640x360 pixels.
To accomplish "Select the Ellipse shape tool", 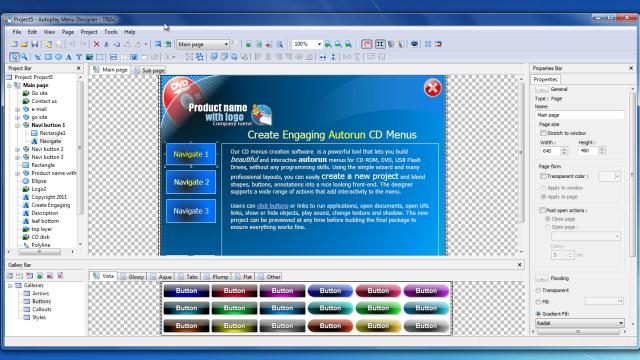I will click(58, 57).
